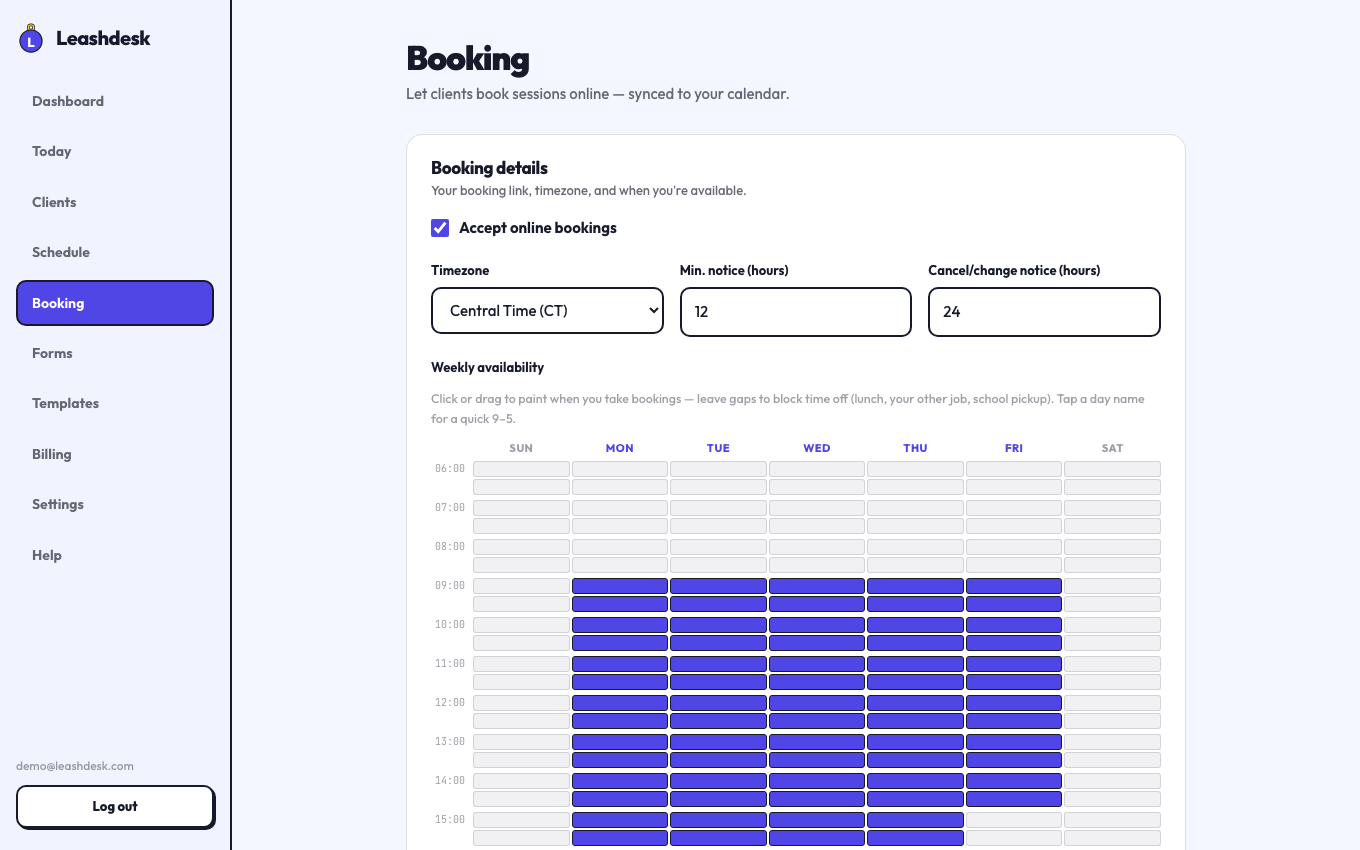This screenshot has height=850, width=1360.
Task: Click the Leashdesk logo icon
Action: [31, 39]
